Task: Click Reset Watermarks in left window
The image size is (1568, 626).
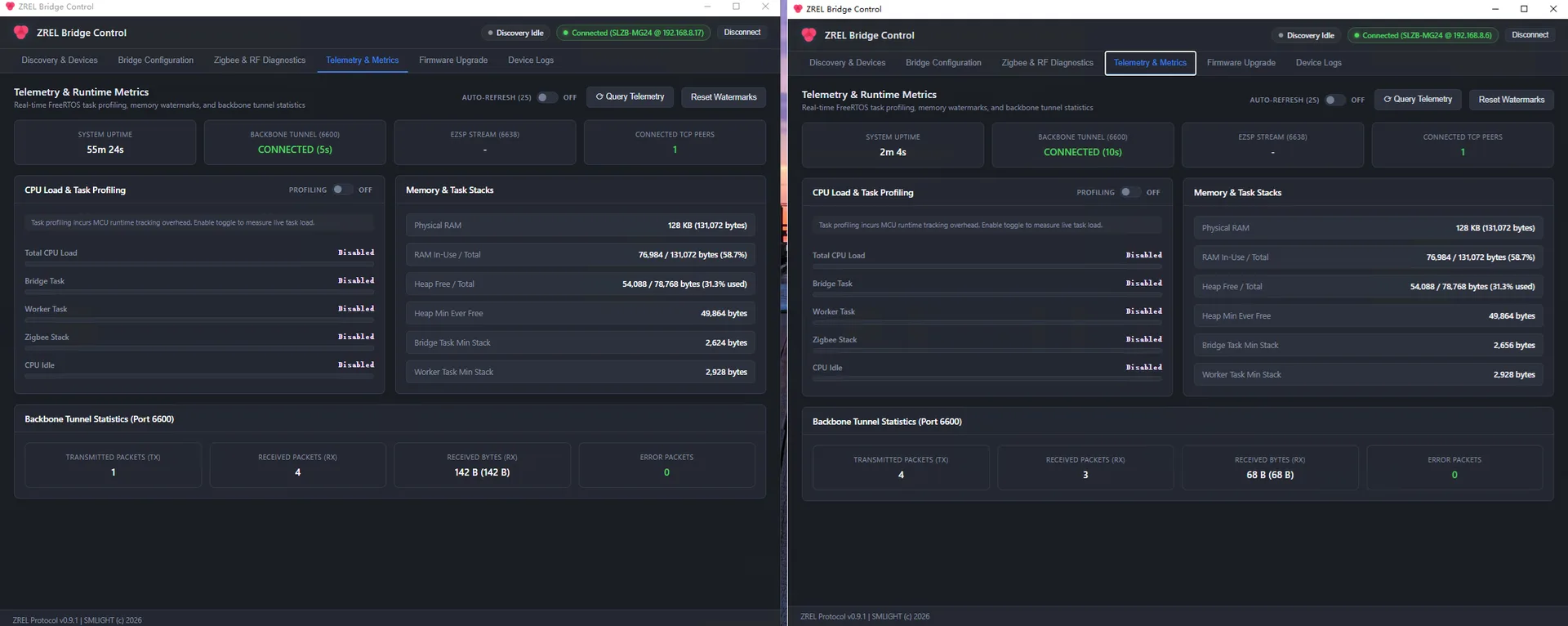Action: coord(724,97)
